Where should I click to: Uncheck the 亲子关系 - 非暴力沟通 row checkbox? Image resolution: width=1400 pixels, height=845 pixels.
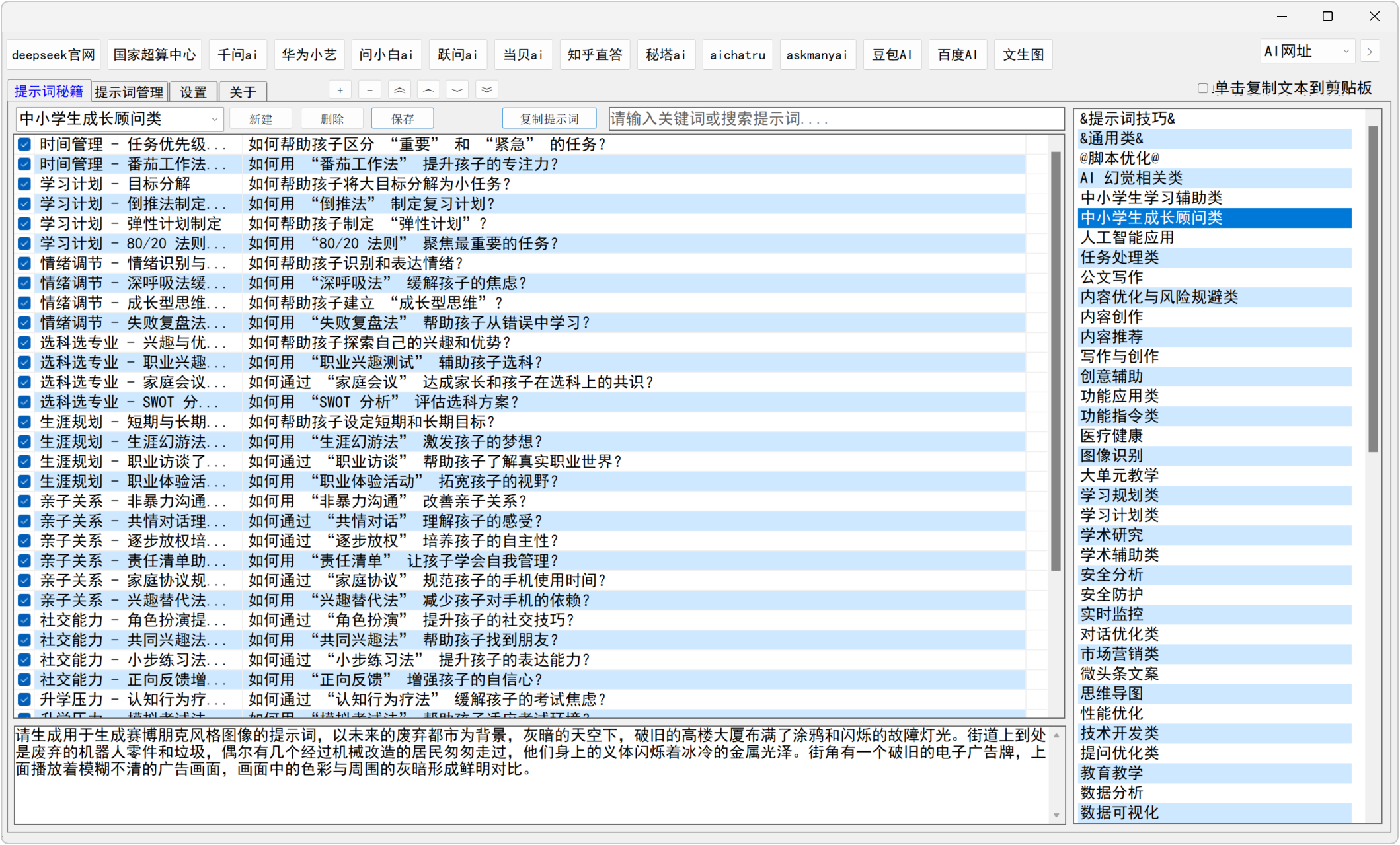pyautogui.click(x=24, y=501)
